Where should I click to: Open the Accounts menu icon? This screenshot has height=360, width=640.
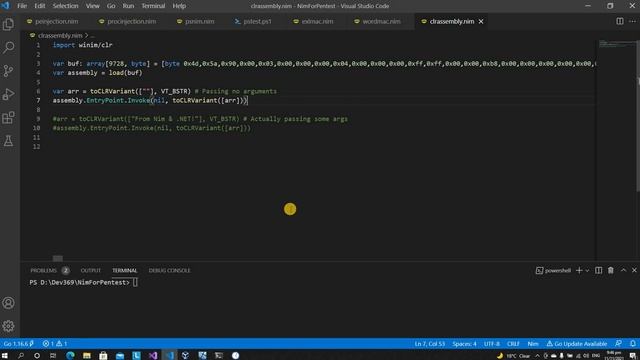[x=8, y=303]
